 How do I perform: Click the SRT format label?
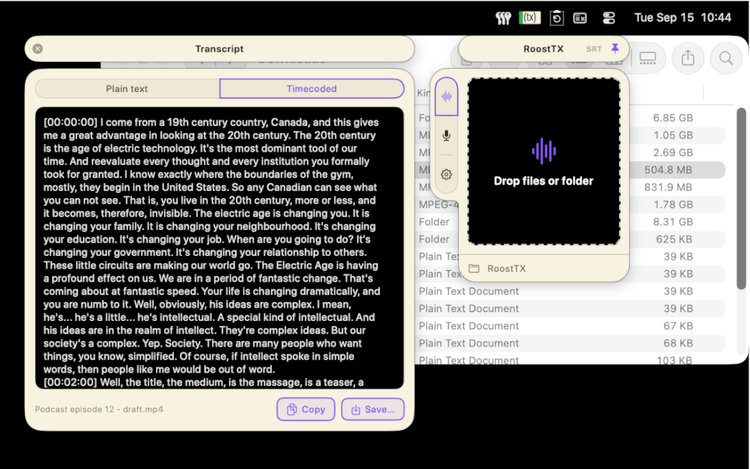594,49
